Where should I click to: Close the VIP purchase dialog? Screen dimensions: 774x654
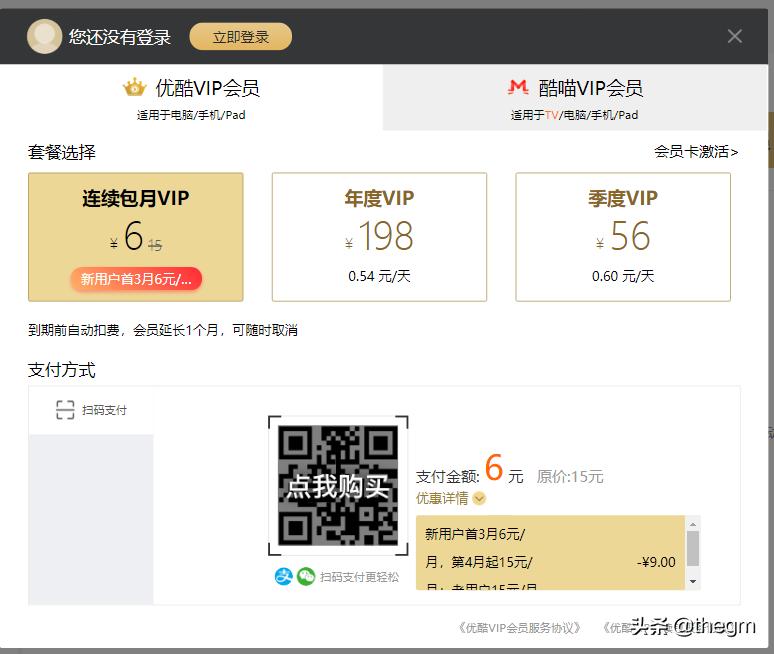pyautogui.click(x=735, y=36)
